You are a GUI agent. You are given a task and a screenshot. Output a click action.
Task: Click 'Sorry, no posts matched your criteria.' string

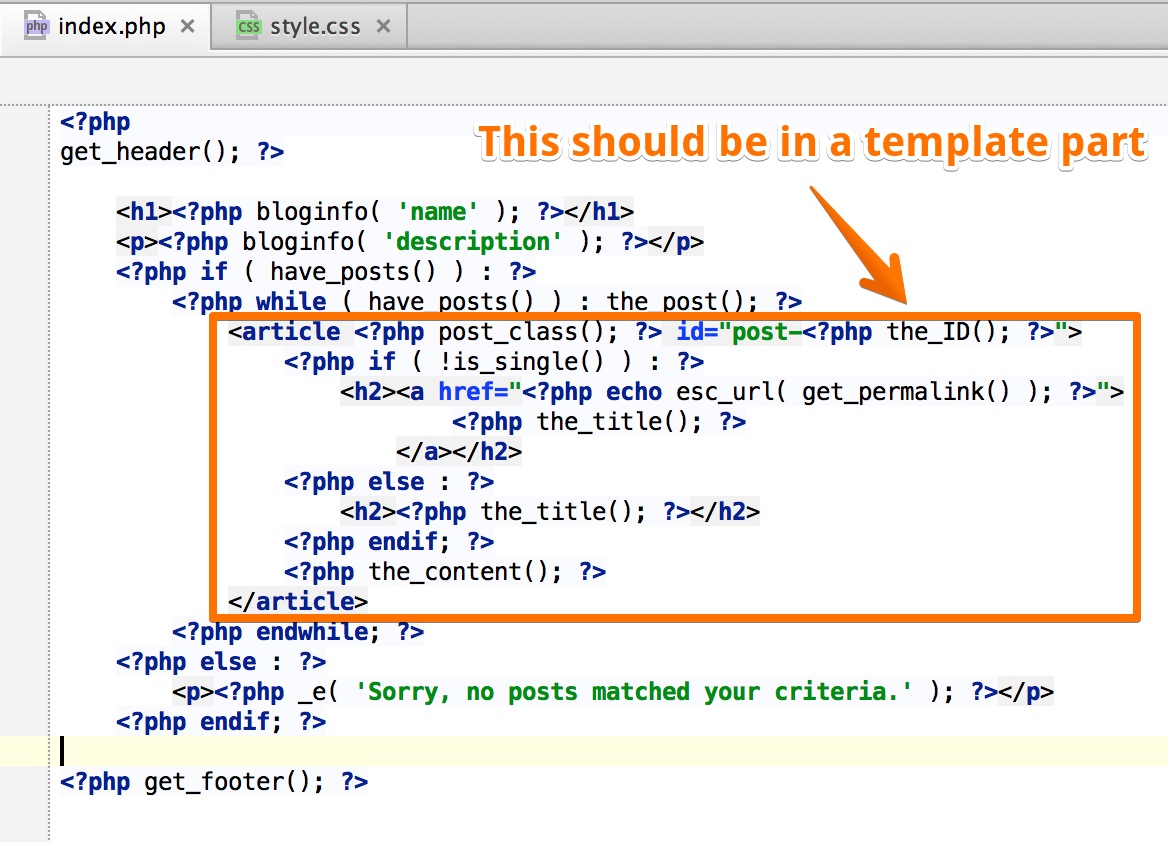[x=633, y=691]
